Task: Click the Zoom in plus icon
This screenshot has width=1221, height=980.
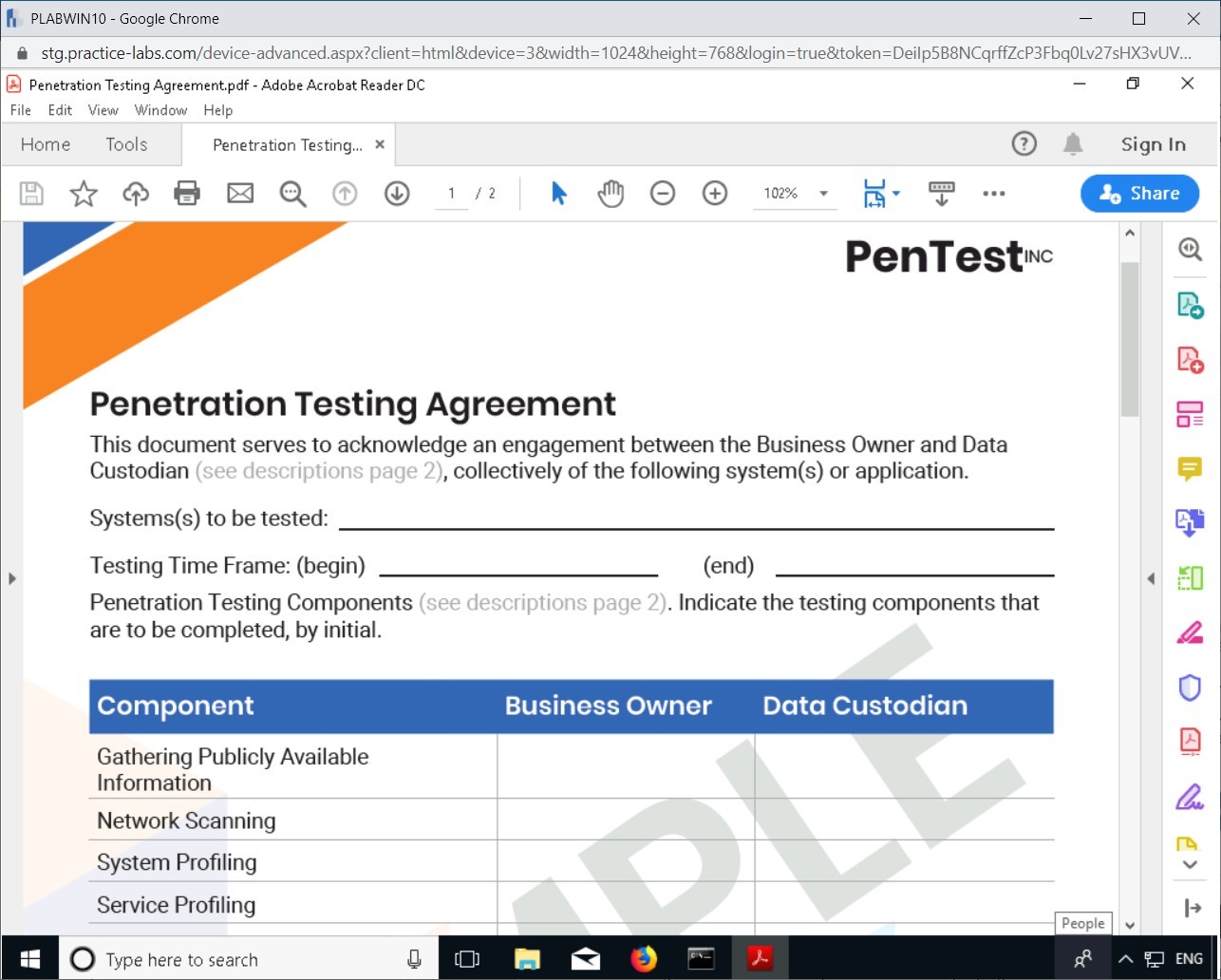Action: (x=715, y=194)
